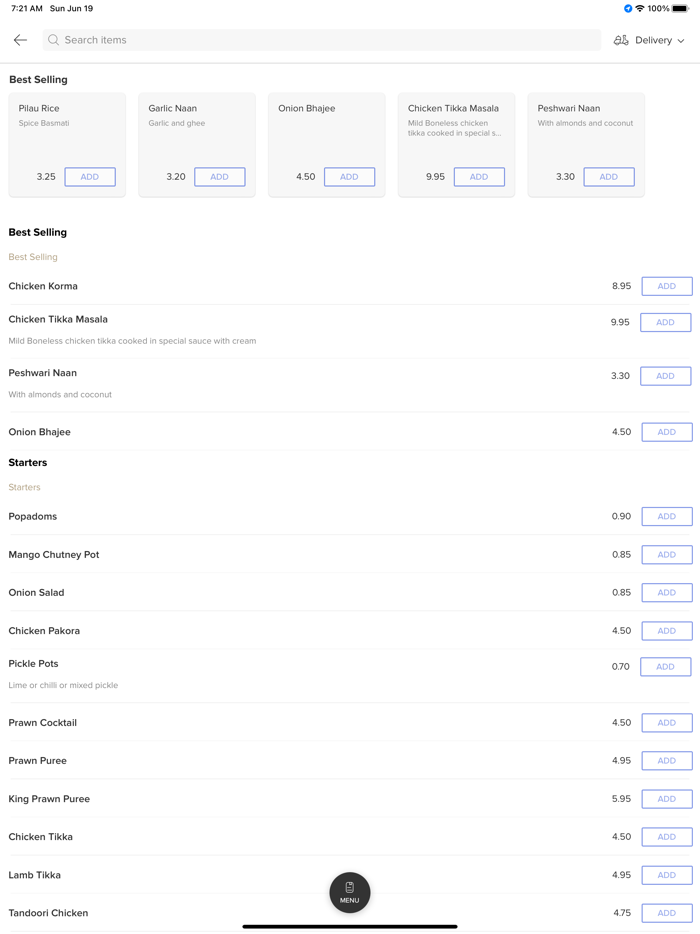Add Mango Chutney Pot to order

[x=666, y=555]
